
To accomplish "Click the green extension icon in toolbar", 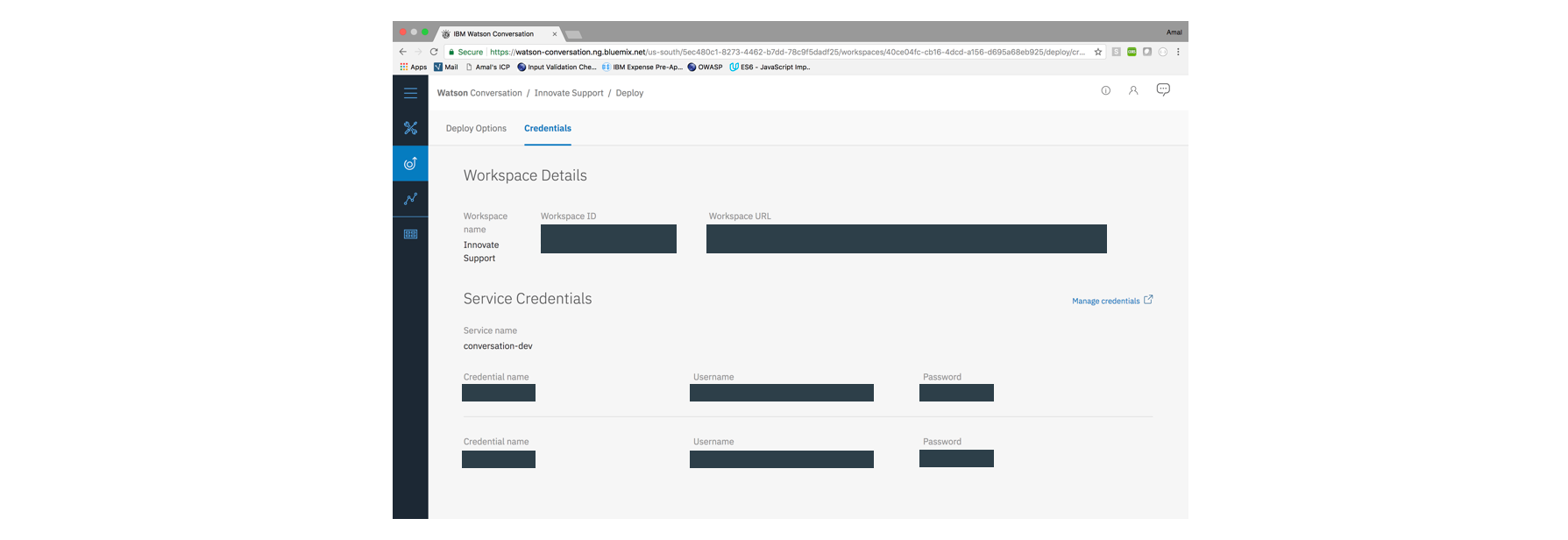I will click(x=1132, y=52).
